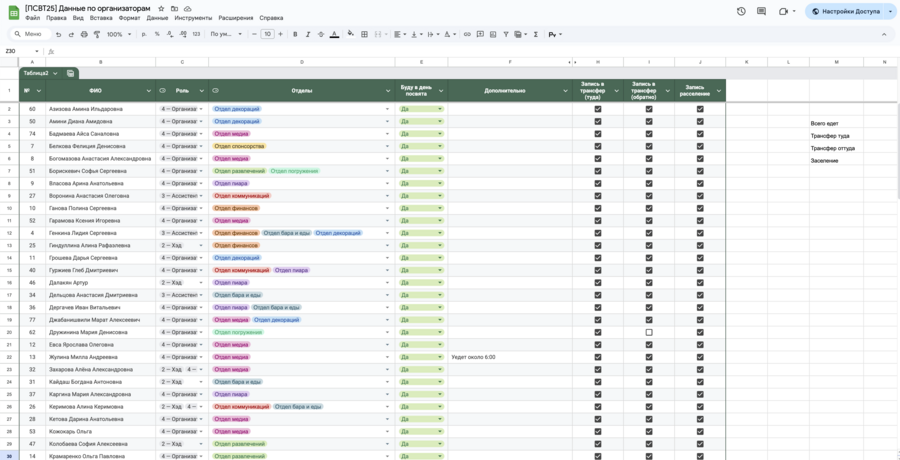Screen dimensions: 900x460
Task: Open the Формат menu
Action: tap(129, 18)
